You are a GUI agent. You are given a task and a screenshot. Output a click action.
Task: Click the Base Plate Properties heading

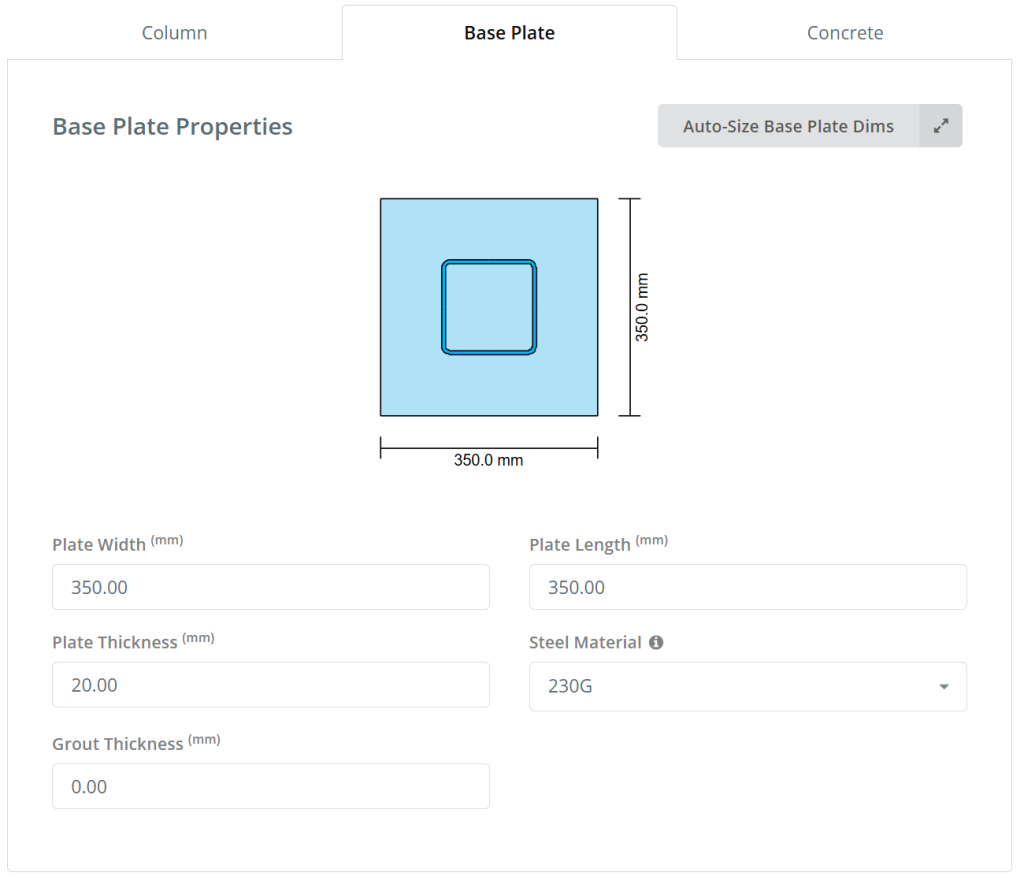click(x=172, y=127)
